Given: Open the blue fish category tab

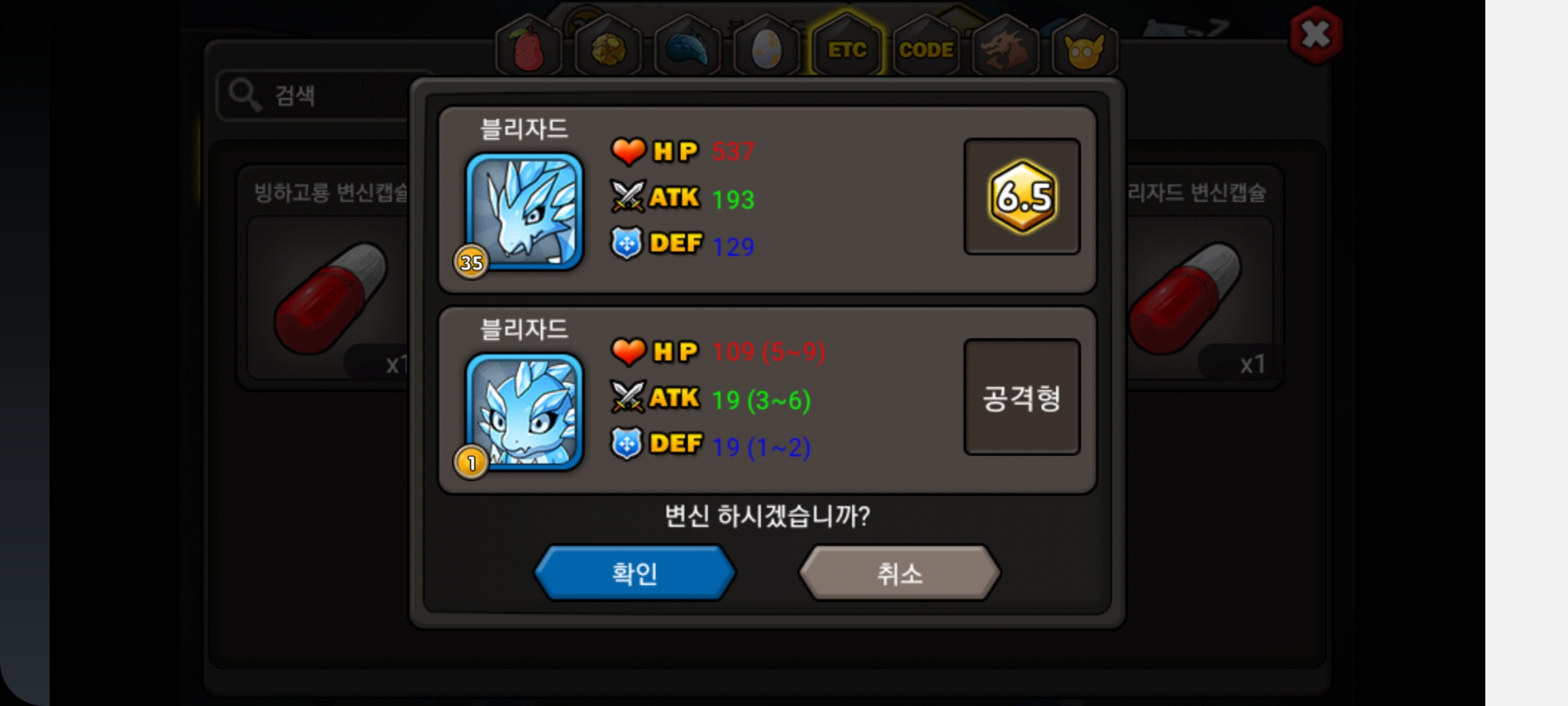Looking at the screenshot, I should (x=687, y=47).
